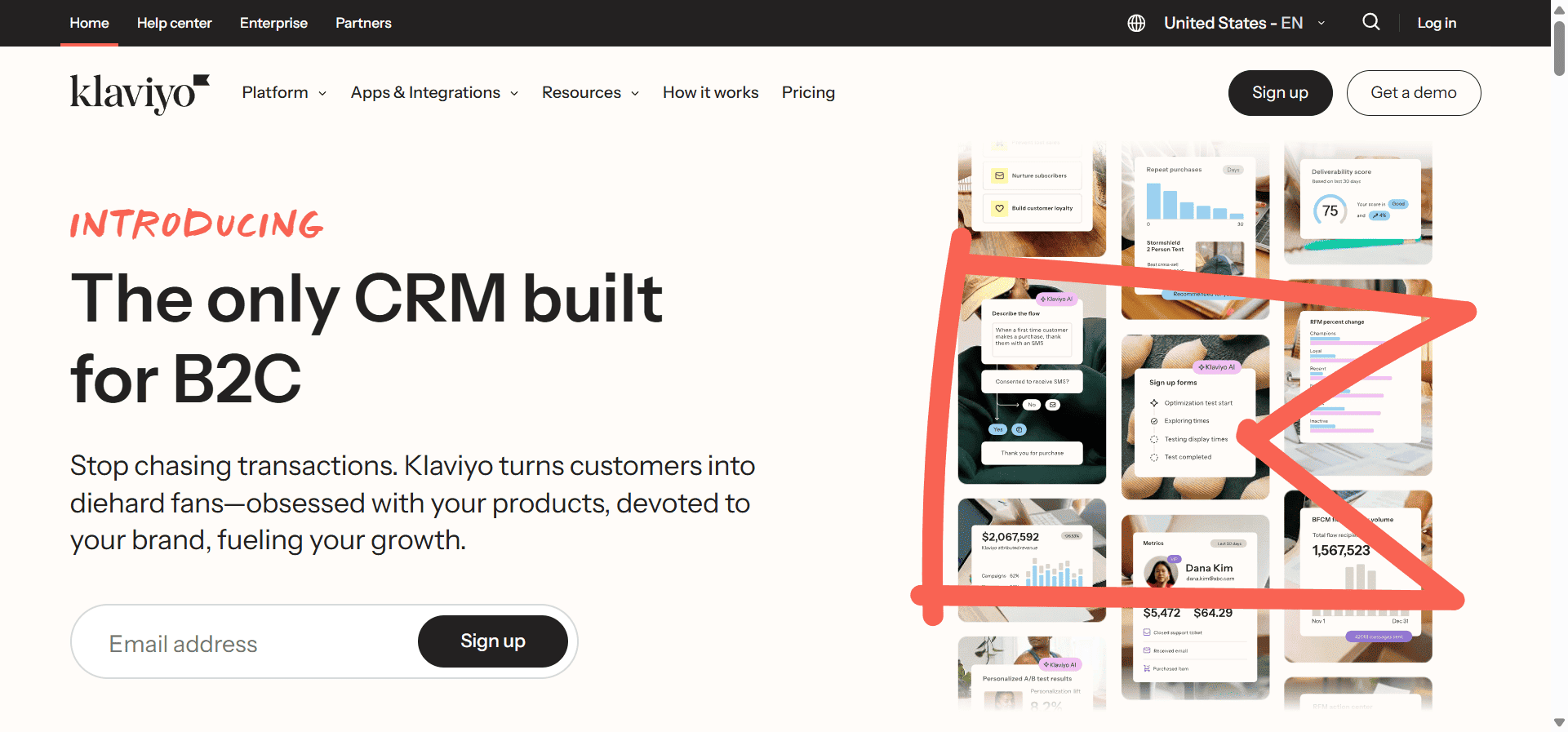Click the Klaviyo AI badge on Describe the flow
Image resolution: width=1568 pixels, height=732 pixels.
1057,299
